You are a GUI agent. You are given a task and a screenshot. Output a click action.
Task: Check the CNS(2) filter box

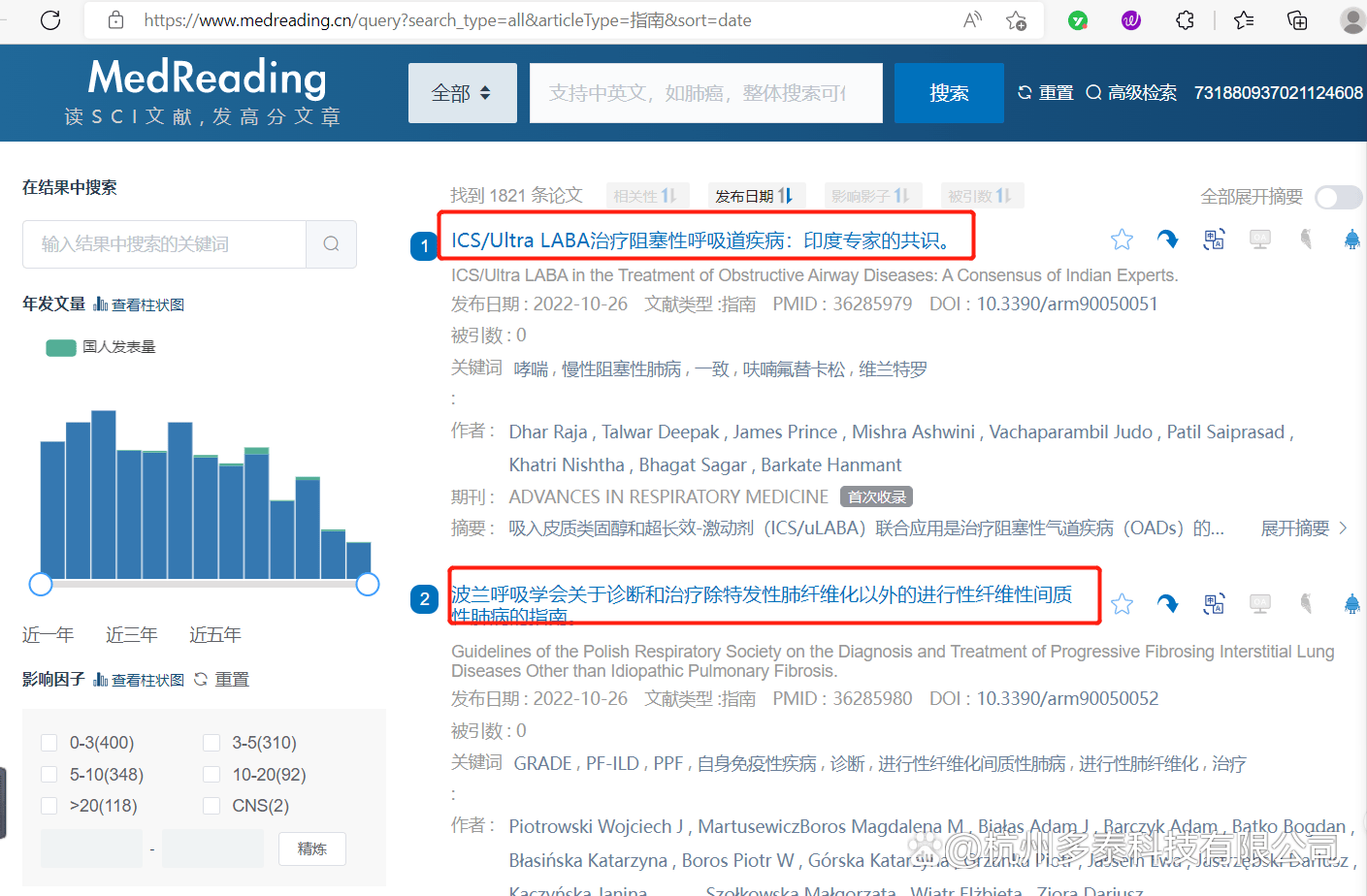click(x=212, y=806)
